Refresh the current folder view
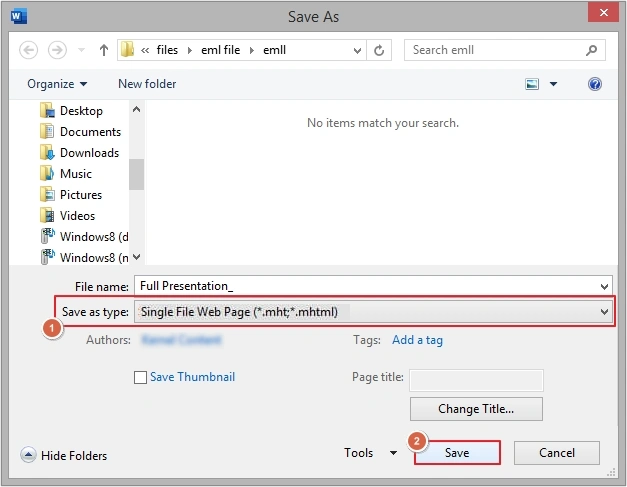627x487 pixels. pyautogui.click(x=379, y=50)
